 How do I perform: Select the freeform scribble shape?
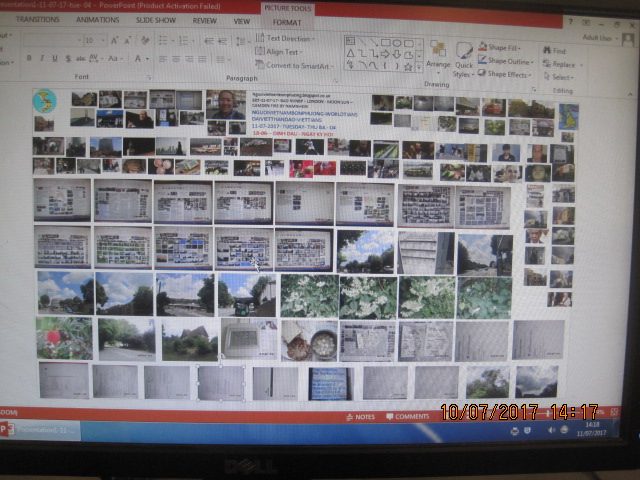pos(350,64)
